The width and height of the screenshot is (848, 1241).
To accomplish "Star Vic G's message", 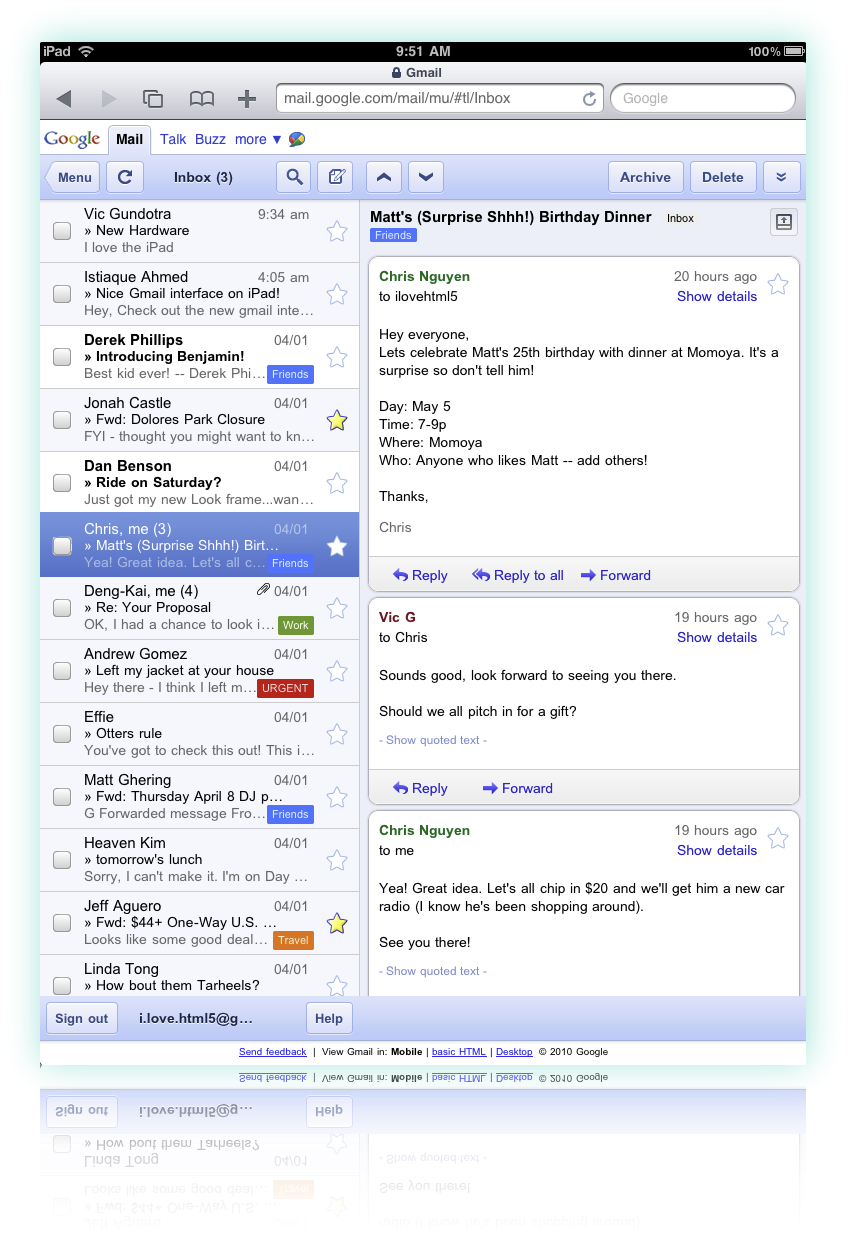I will 778,625.
